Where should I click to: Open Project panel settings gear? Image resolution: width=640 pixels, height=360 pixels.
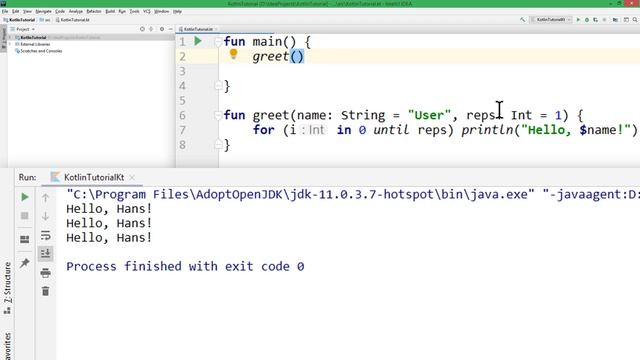(162, 29)
